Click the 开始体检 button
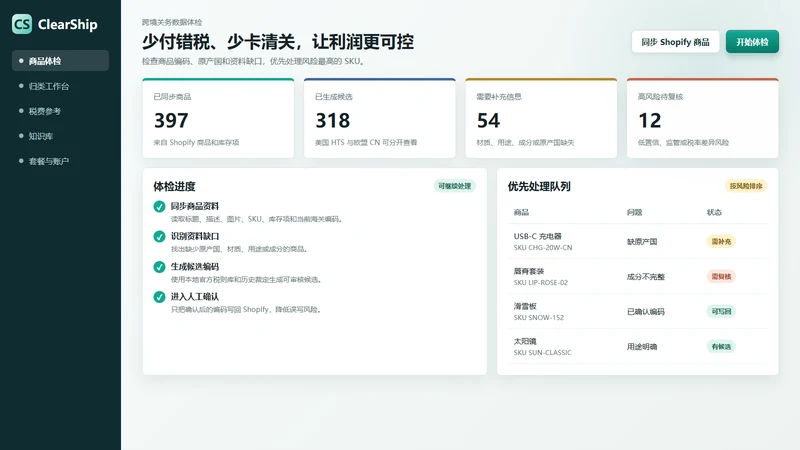The image size is (800, 450). [752, 42]
